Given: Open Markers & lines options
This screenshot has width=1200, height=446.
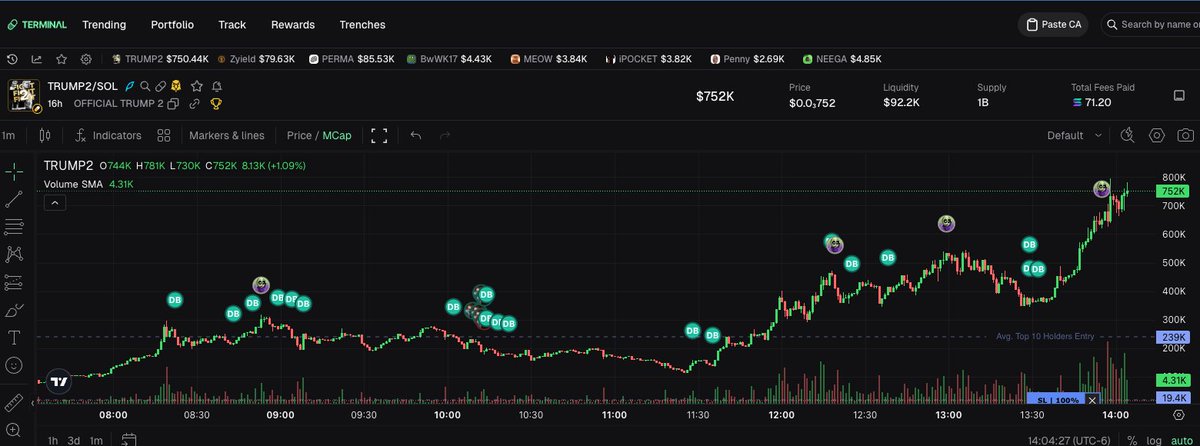Looking at the screenshot, I should (227, 135).
